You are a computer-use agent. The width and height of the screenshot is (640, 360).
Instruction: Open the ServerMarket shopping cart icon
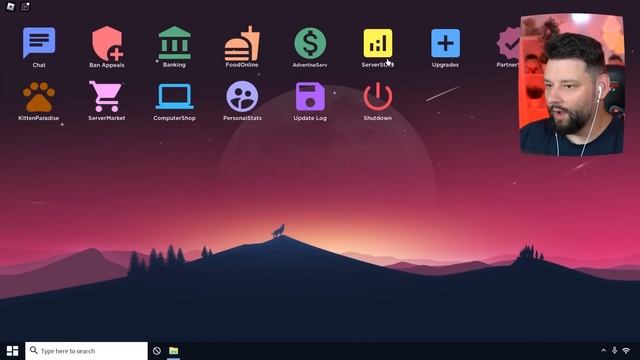(x=106, y=96)
